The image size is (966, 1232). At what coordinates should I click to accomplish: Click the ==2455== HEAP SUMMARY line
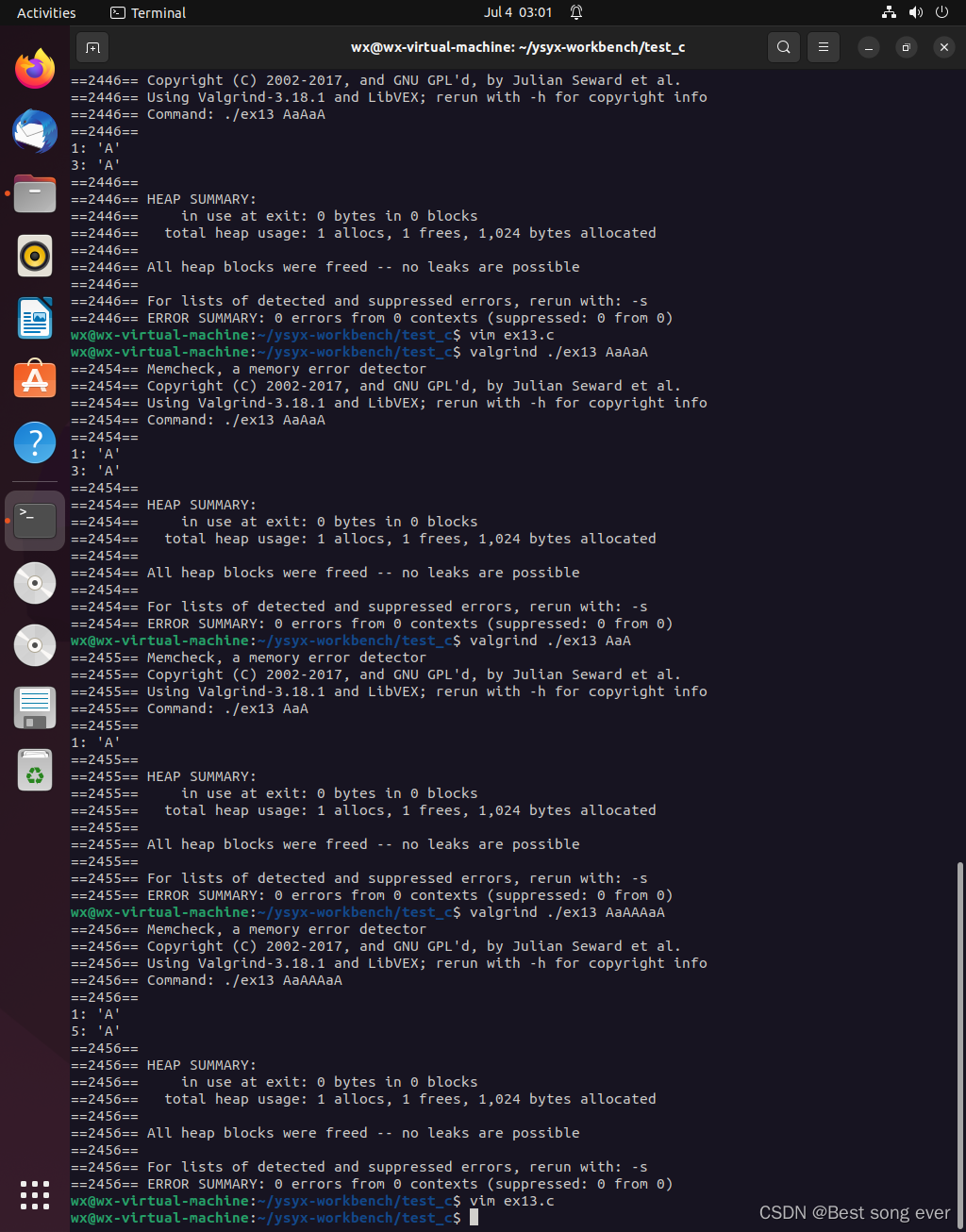click(x=163, y=776)
